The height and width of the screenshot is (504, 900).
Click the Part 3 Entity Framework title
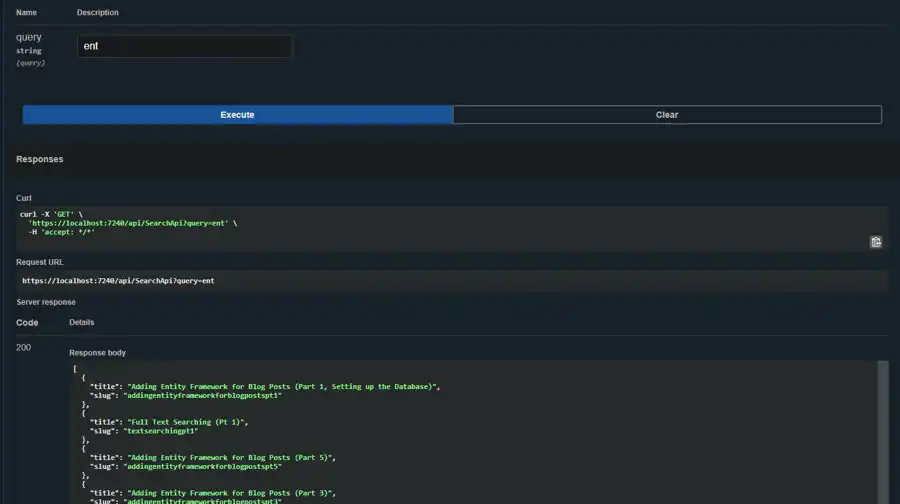coord(231,492)
